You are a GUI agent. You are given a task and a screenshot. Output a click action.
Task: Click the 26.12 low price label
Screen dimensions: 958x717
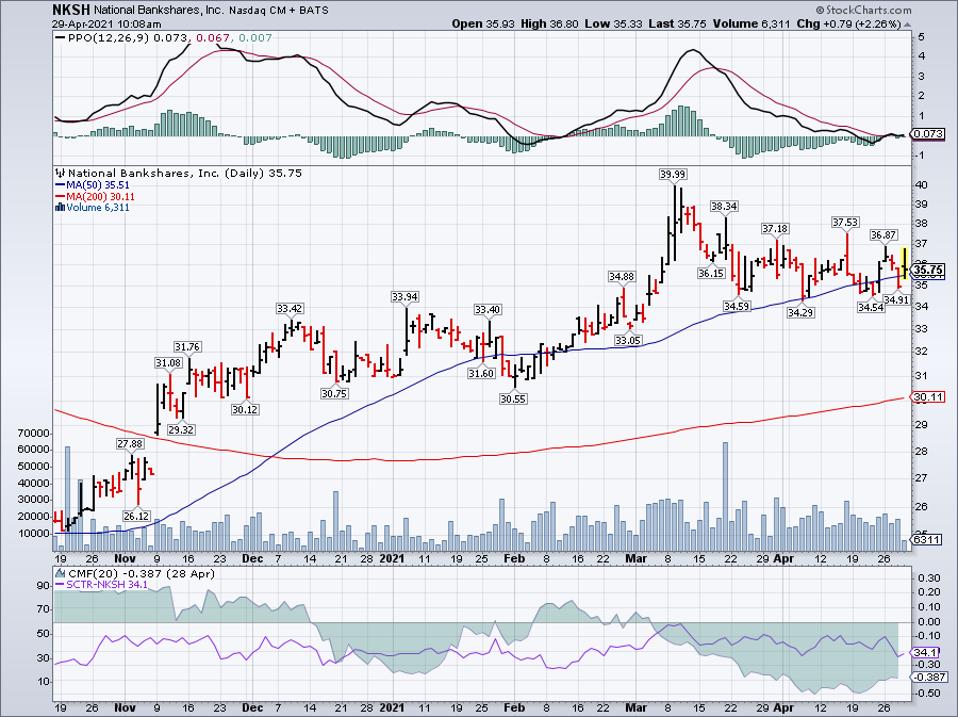(136, 516)
